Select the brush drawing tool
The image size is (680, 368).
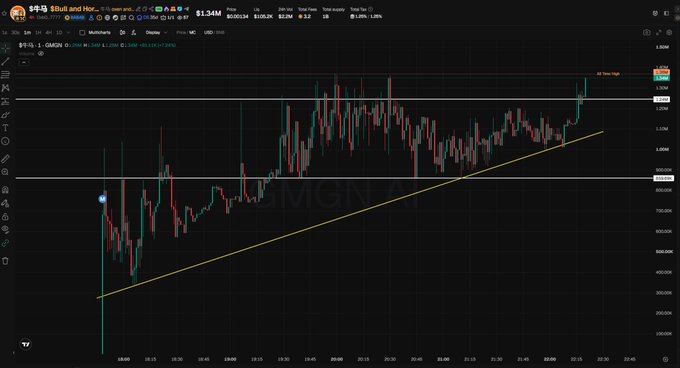[5, 115]
